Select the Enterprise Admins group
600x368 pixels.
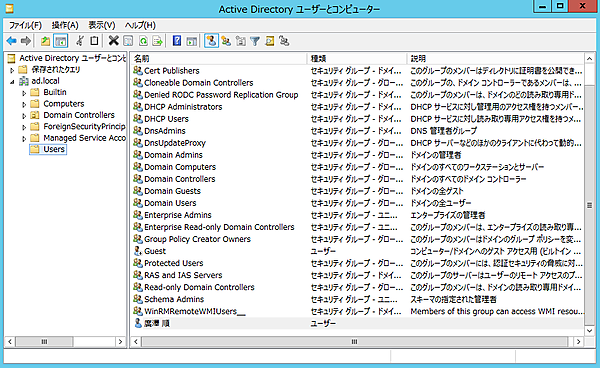(178, 215)
